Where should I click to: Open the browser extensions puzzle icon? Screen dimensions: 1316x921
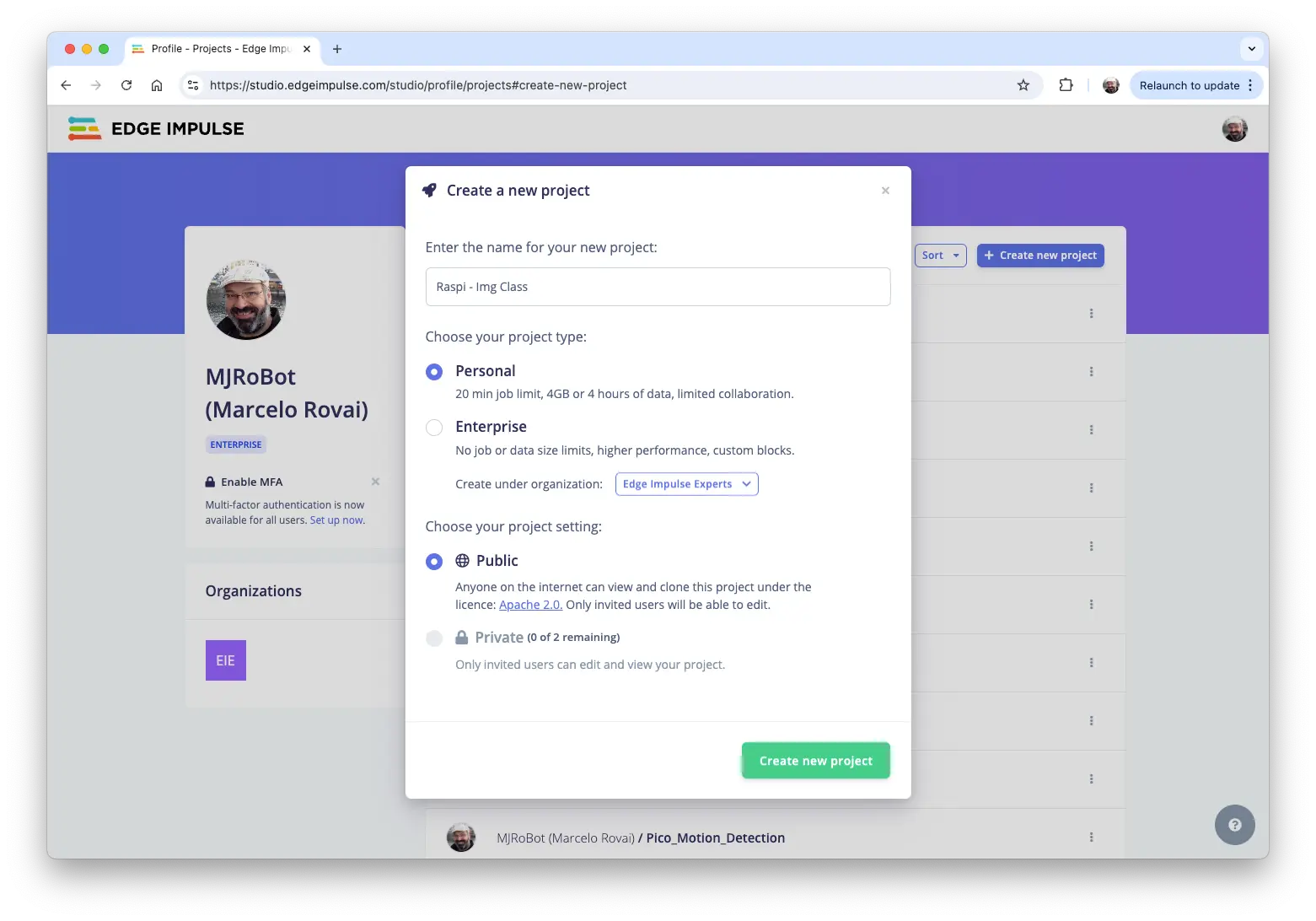tap(1066, 85)
